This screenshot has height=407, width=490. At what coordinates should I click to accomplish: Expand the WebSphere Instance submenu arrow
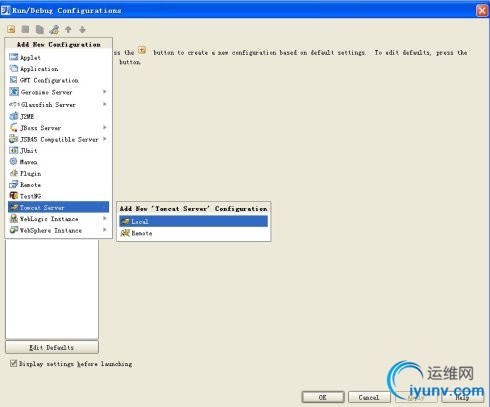[x=105, y=230]
